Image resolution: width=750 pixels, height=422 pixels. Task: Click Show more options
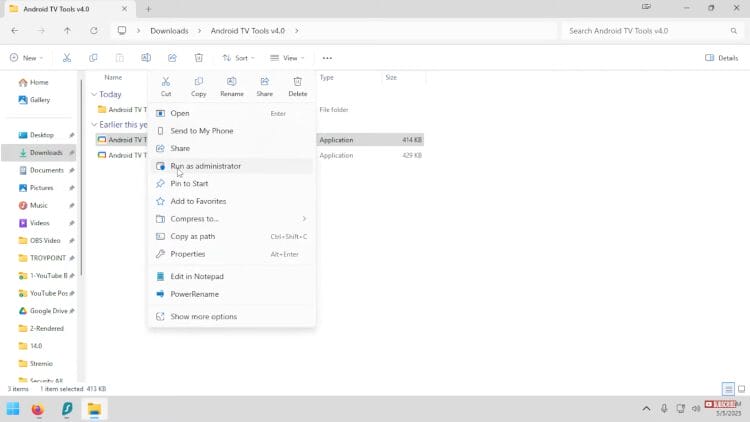(232, 317)
